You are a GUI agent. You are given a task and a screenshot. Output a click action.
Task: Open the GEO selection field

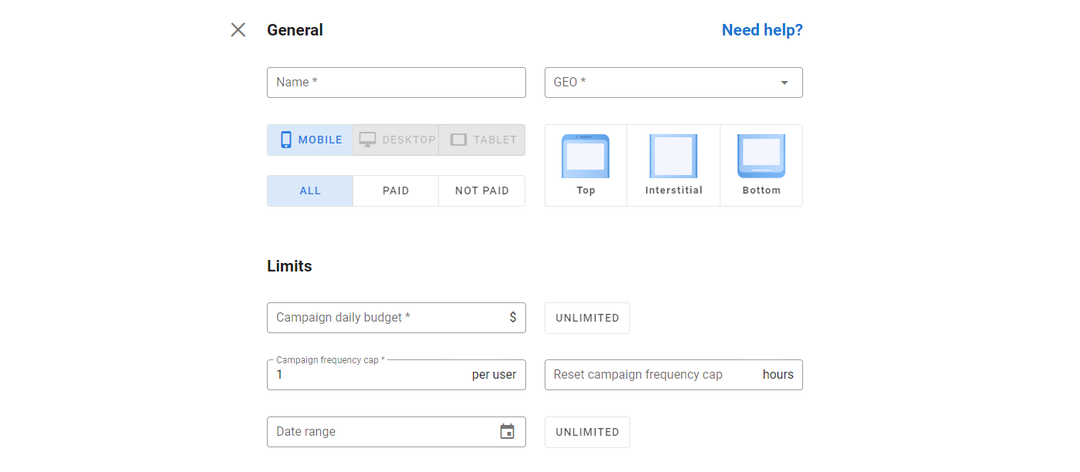[x=660, y=83]
